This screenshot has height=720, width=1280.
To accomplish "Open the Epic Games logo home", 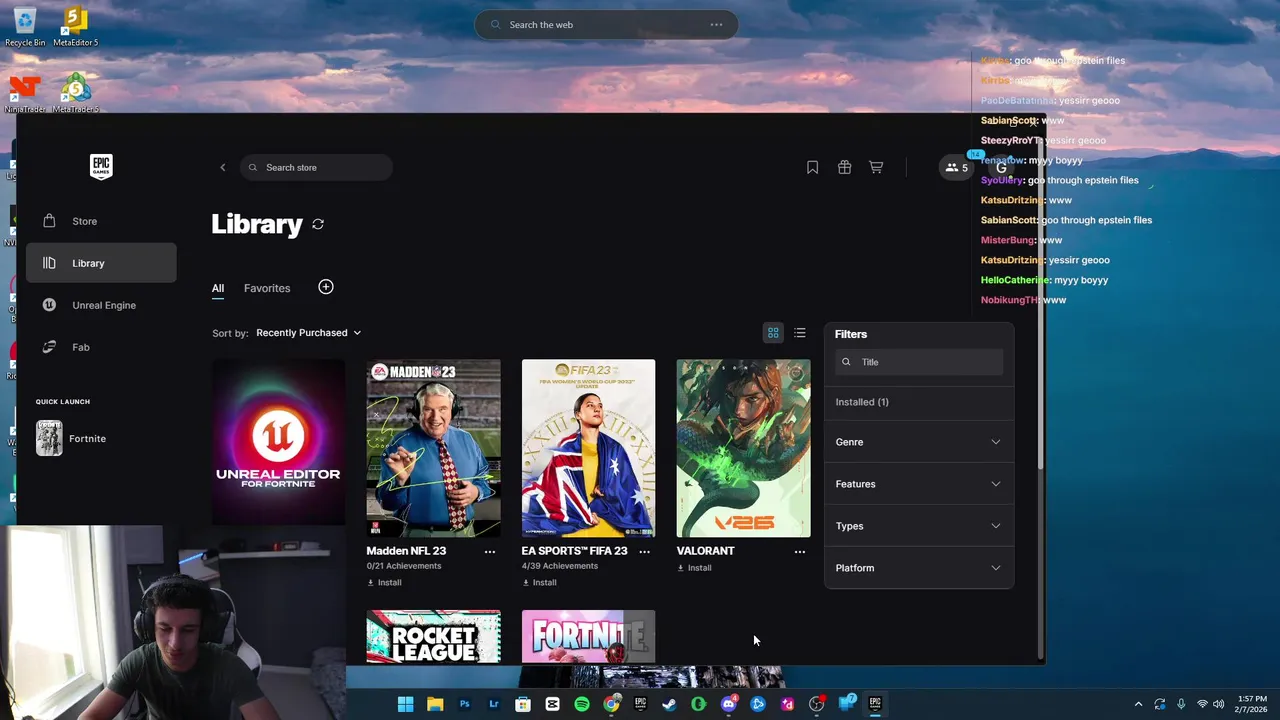I will [x=101, y=166].
